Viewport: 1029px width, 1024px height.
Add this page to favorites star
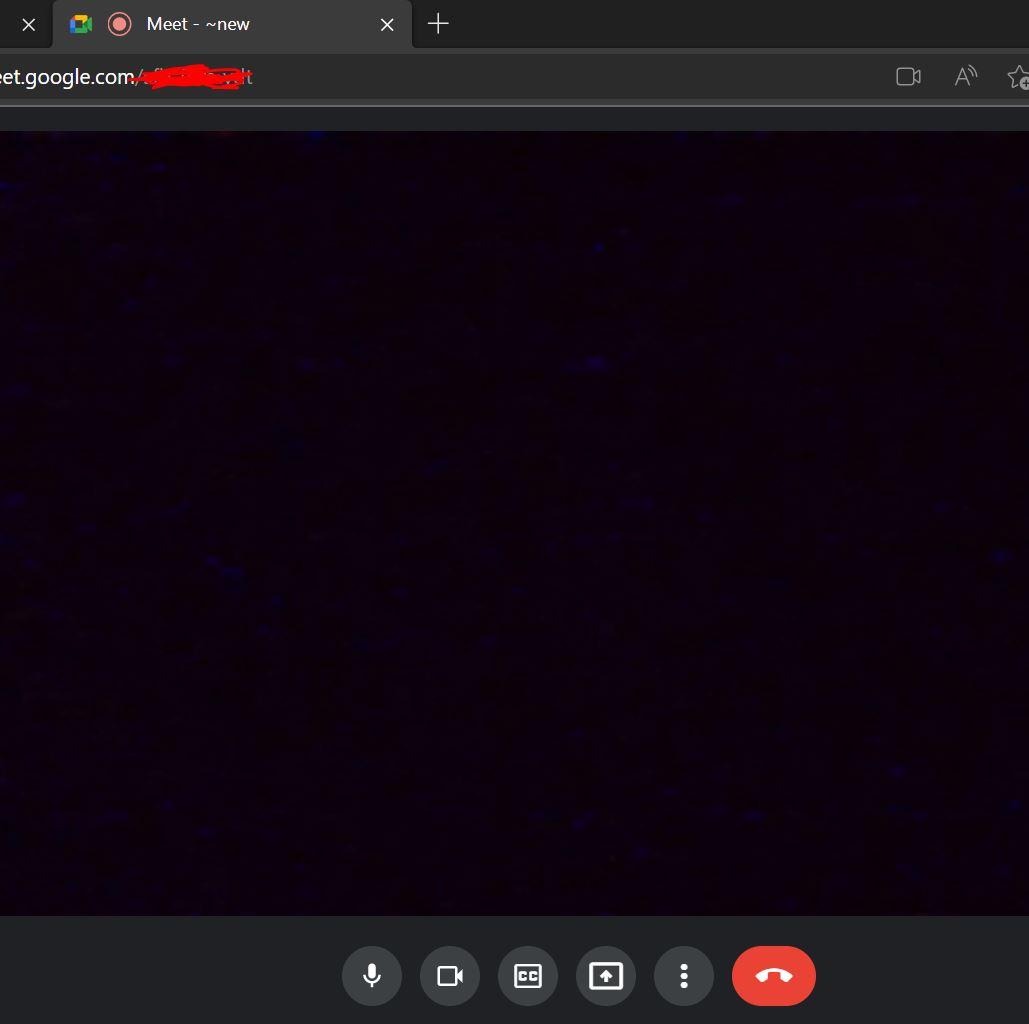coord(1018,77)
